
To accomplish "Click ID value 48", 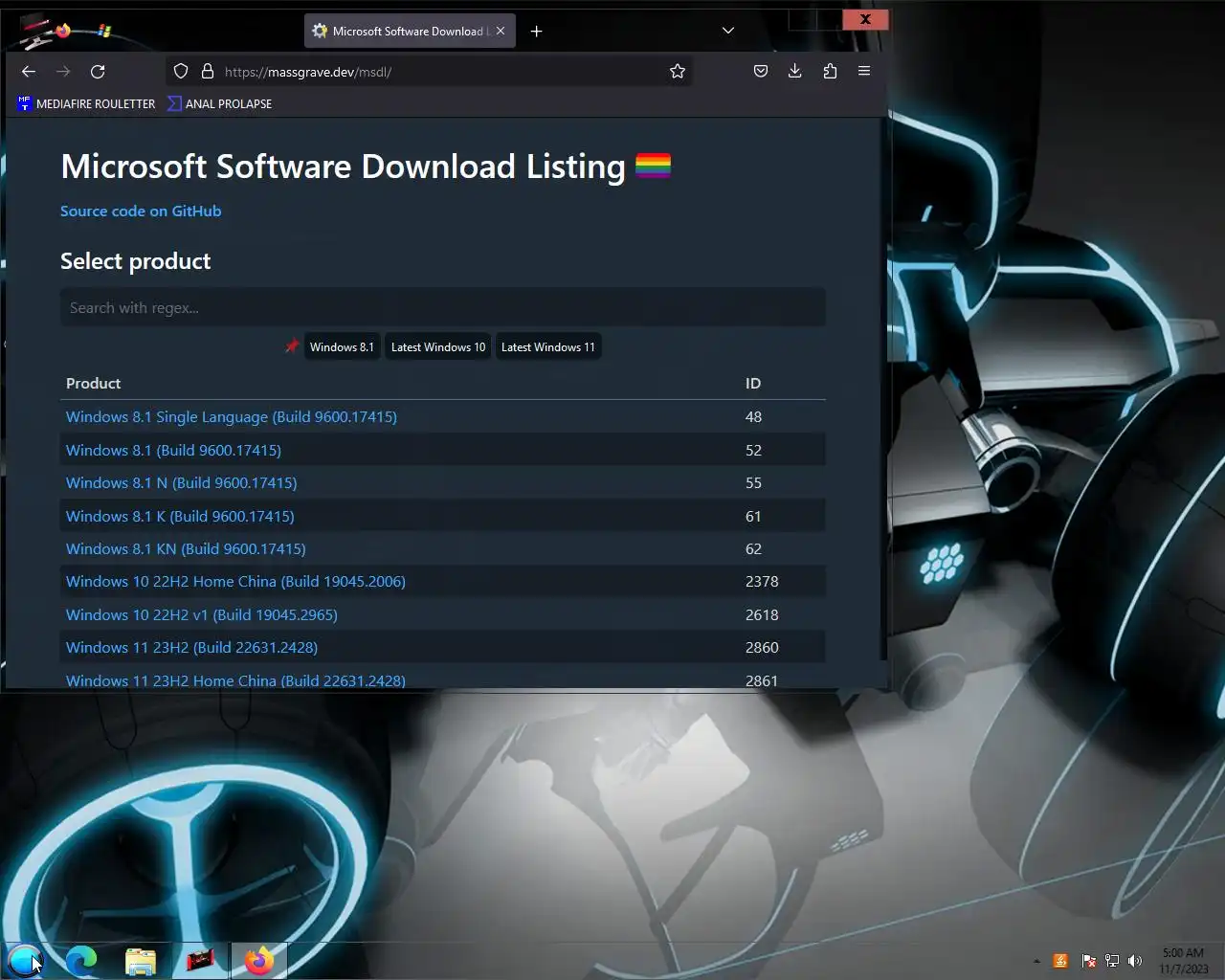I will (x=754, y=417).
